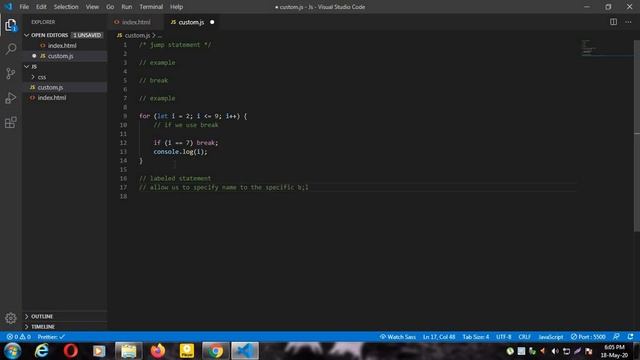Click the editor minimap
The width and height of the screenshot is (640, 360).
point(606,48)
